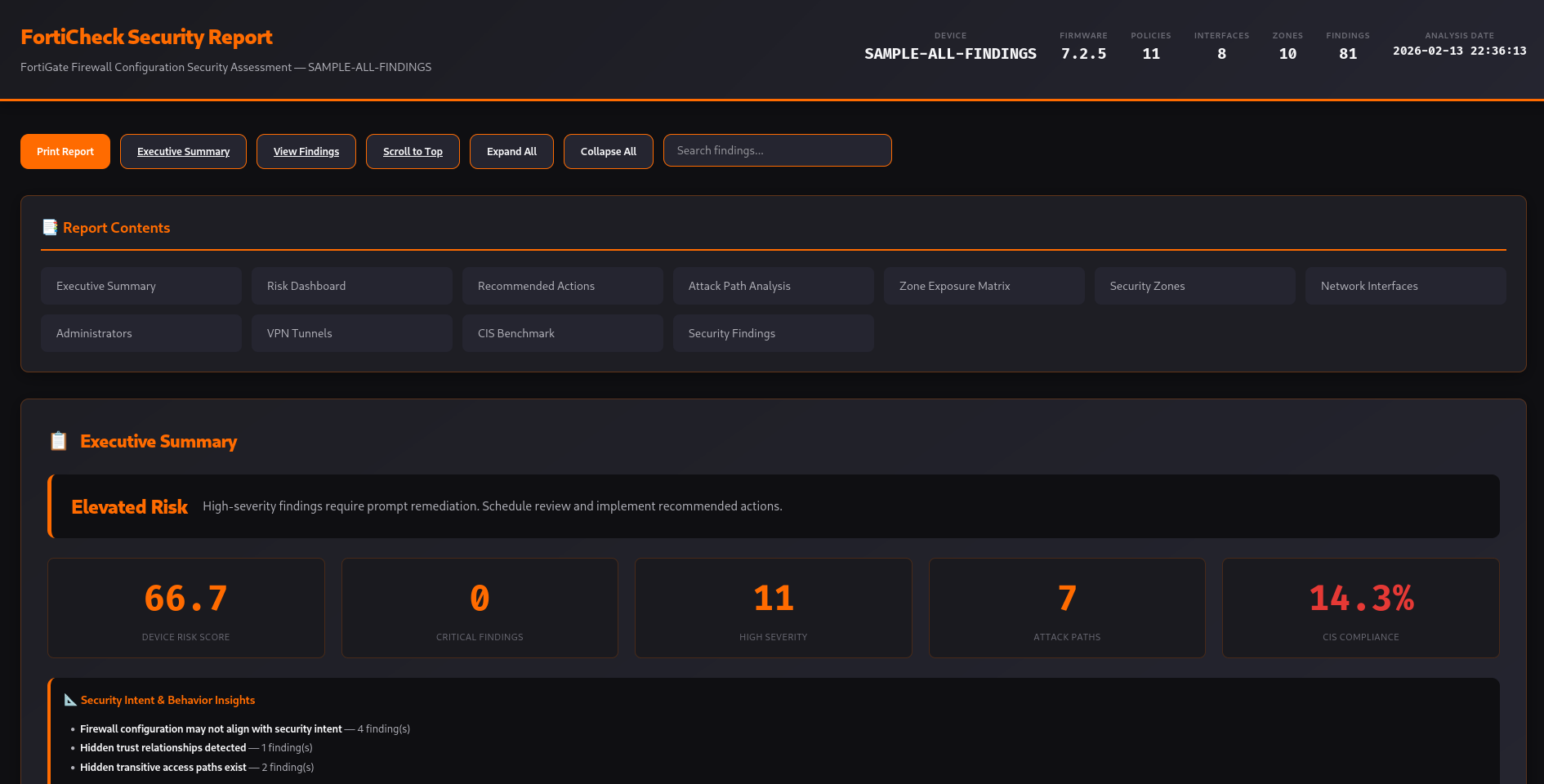Jump to Administrators section
The image size is (1544, 784).
(x=141, y=333)
